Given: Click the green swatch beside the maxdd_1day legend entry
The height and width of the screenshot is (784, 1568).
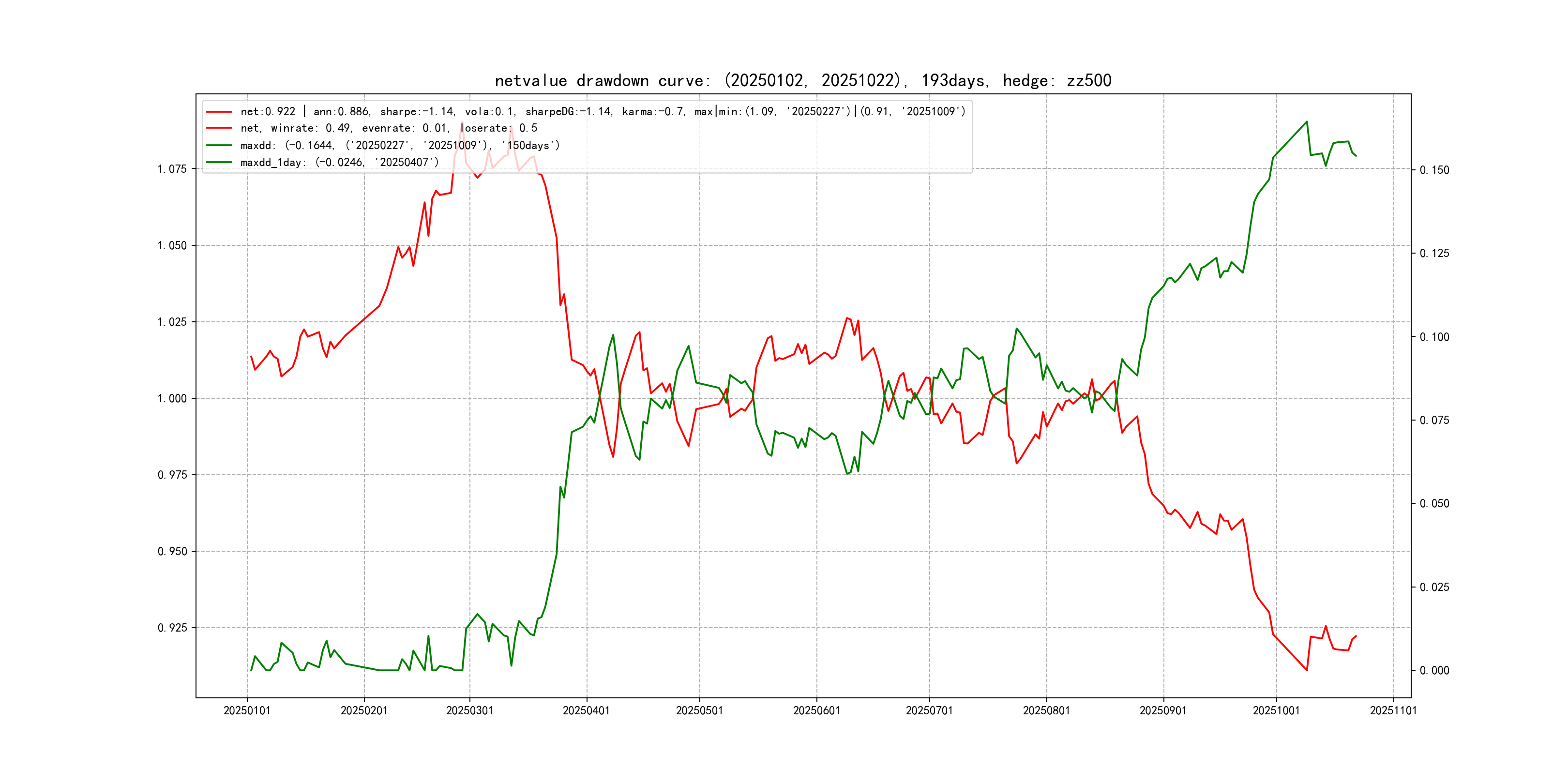Looking at the screenshot, I should pos(219,163).
